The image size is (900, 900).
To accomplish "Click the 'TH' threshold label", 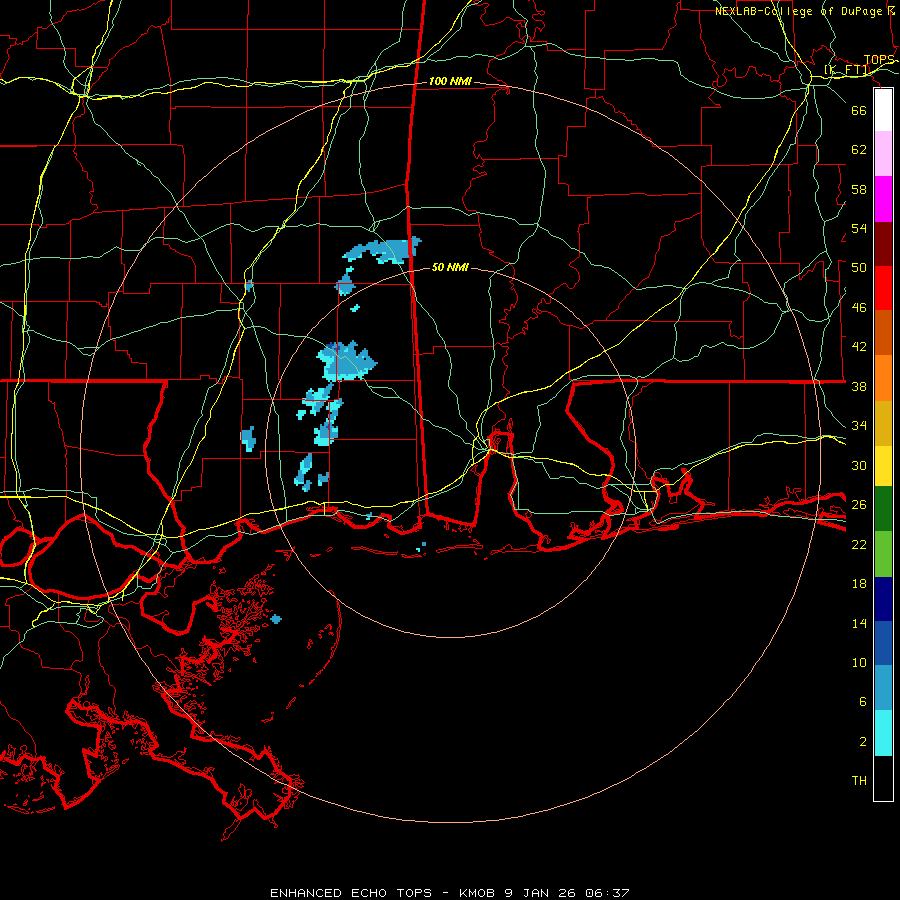I will [859, 780].
